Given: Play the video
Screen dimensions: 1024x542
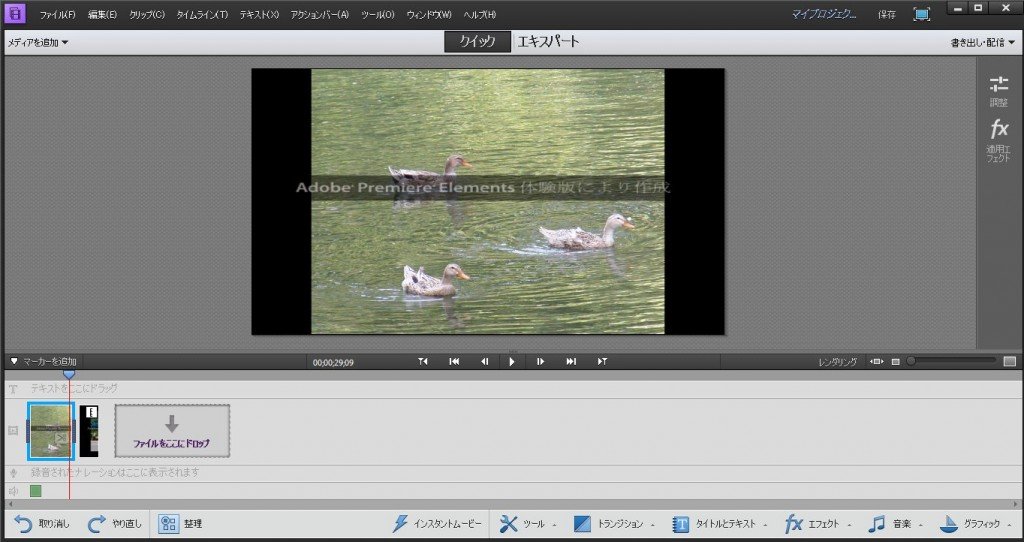Looking at the screenshot, I should click(512, 361).
